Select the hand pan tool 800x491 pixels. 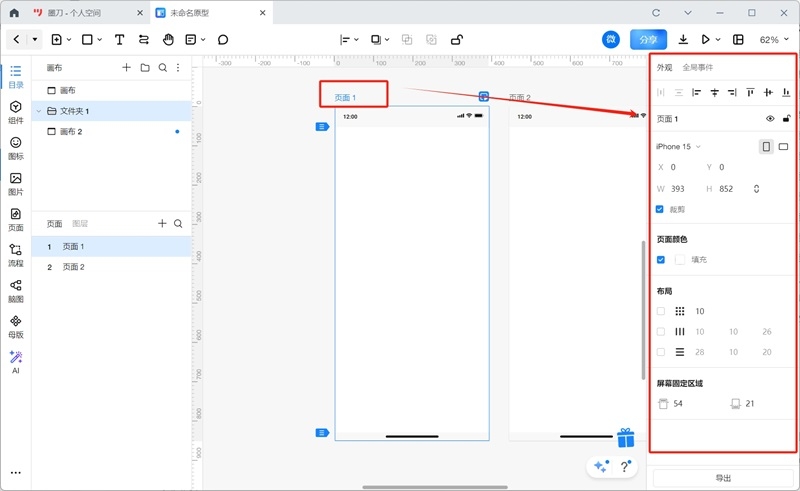[x=168, y=39]
